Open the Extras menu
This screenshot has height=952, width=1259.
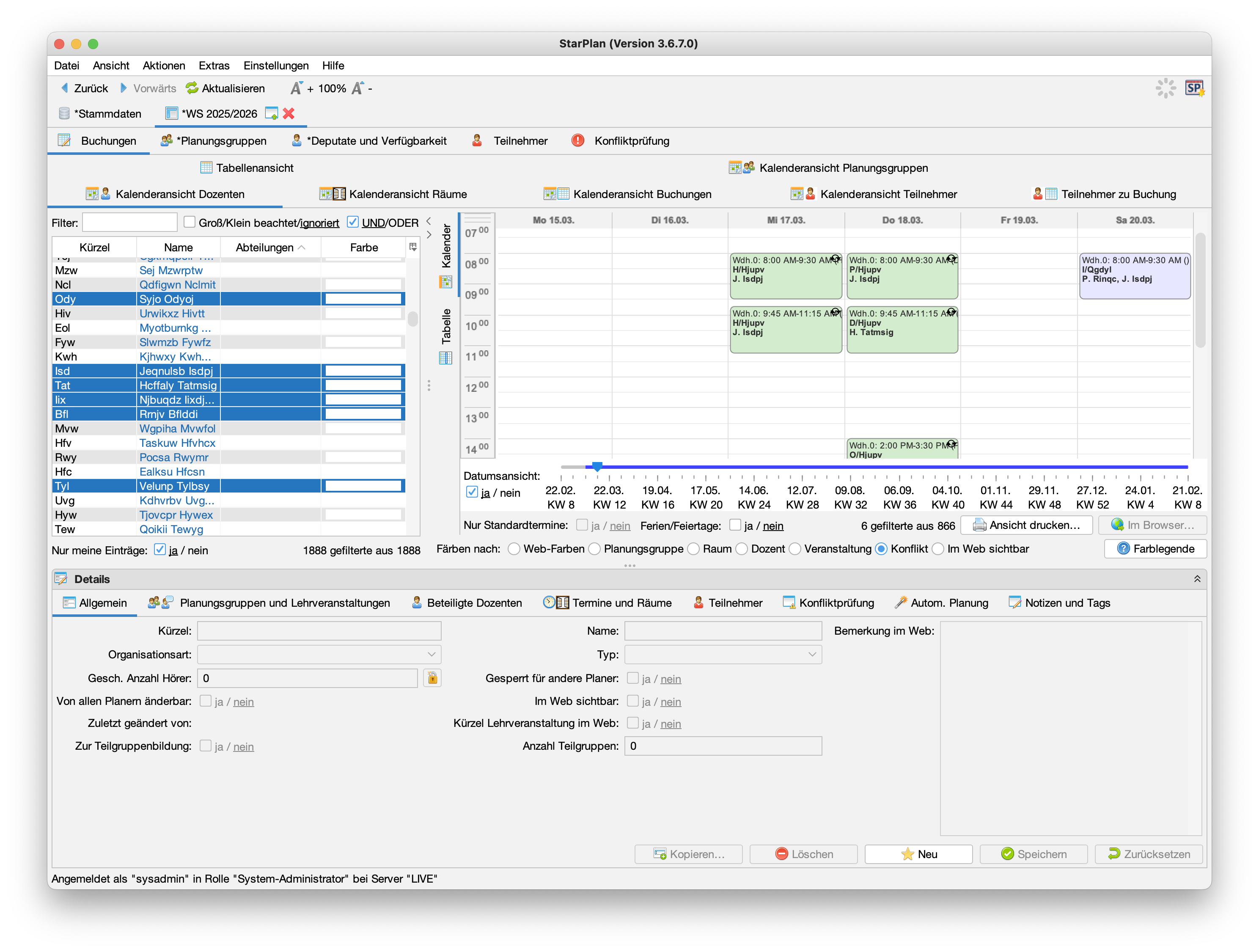pos(214,66)
